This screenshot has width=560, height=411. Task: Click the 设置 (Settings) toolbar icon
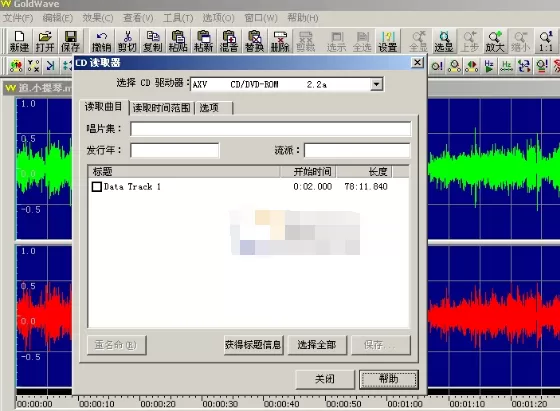(x=388, y=41)
